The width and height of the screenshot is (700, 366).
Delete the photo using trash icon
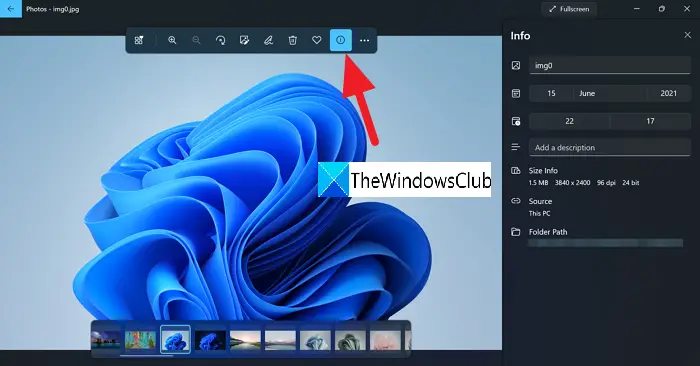tap(292, 40)
